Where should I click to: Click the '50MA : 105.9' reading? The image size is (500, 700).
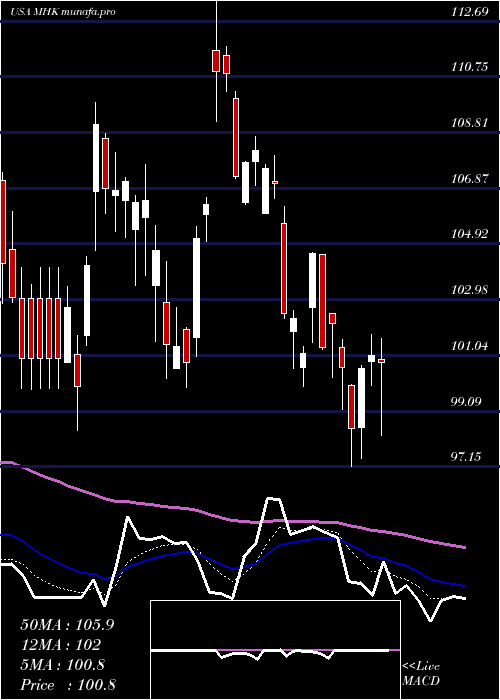(x=67, y=625)
